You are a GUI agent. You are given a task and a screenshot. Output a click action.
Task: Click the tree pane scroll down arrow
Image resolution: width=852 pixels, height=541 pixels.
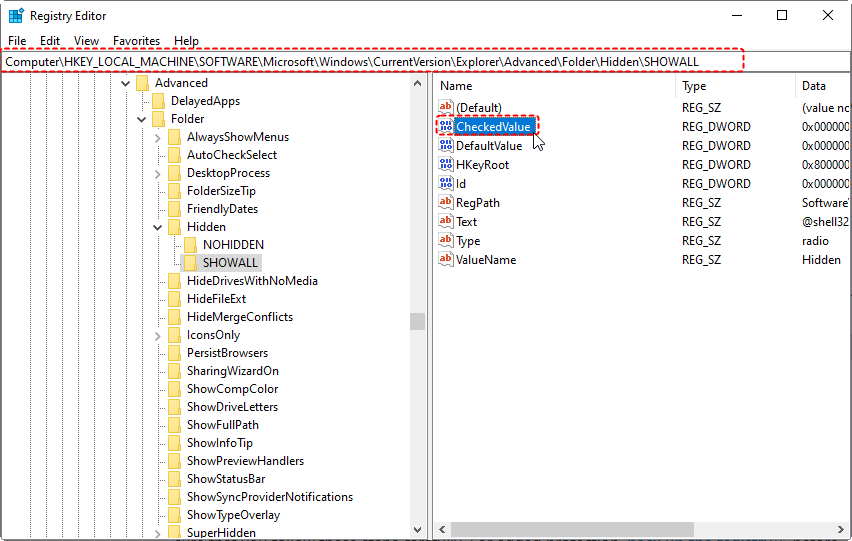[417, 530]
